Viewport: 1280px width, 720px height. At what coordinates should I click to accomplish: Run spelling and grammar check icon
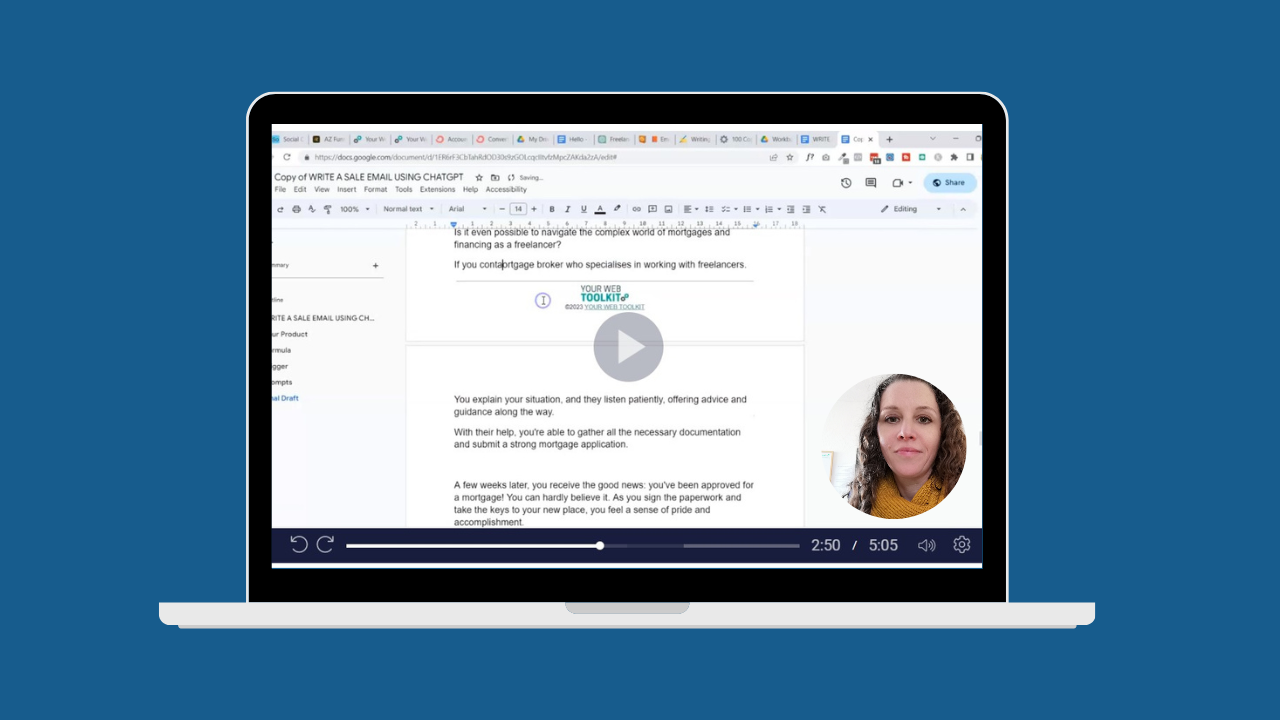pyautogui.click(x=312, y=209)
